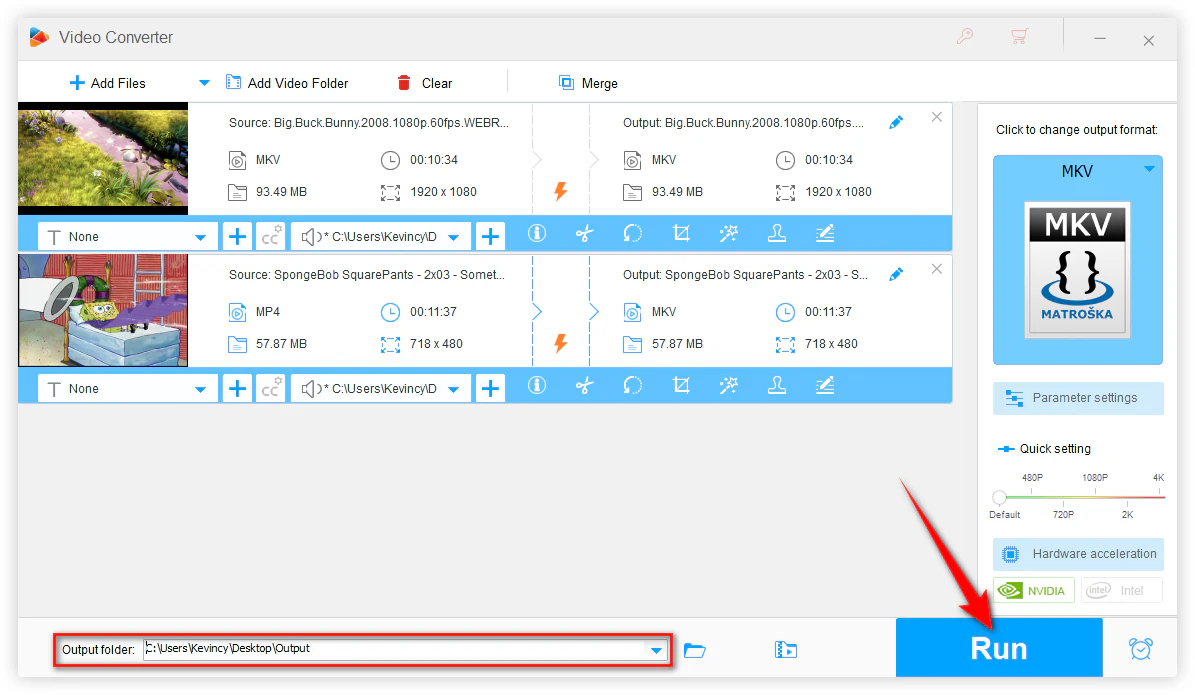This screenshot has width=1195, height=695.
Task: Select the crop icon in the first video row
Action: coord(681,234)
